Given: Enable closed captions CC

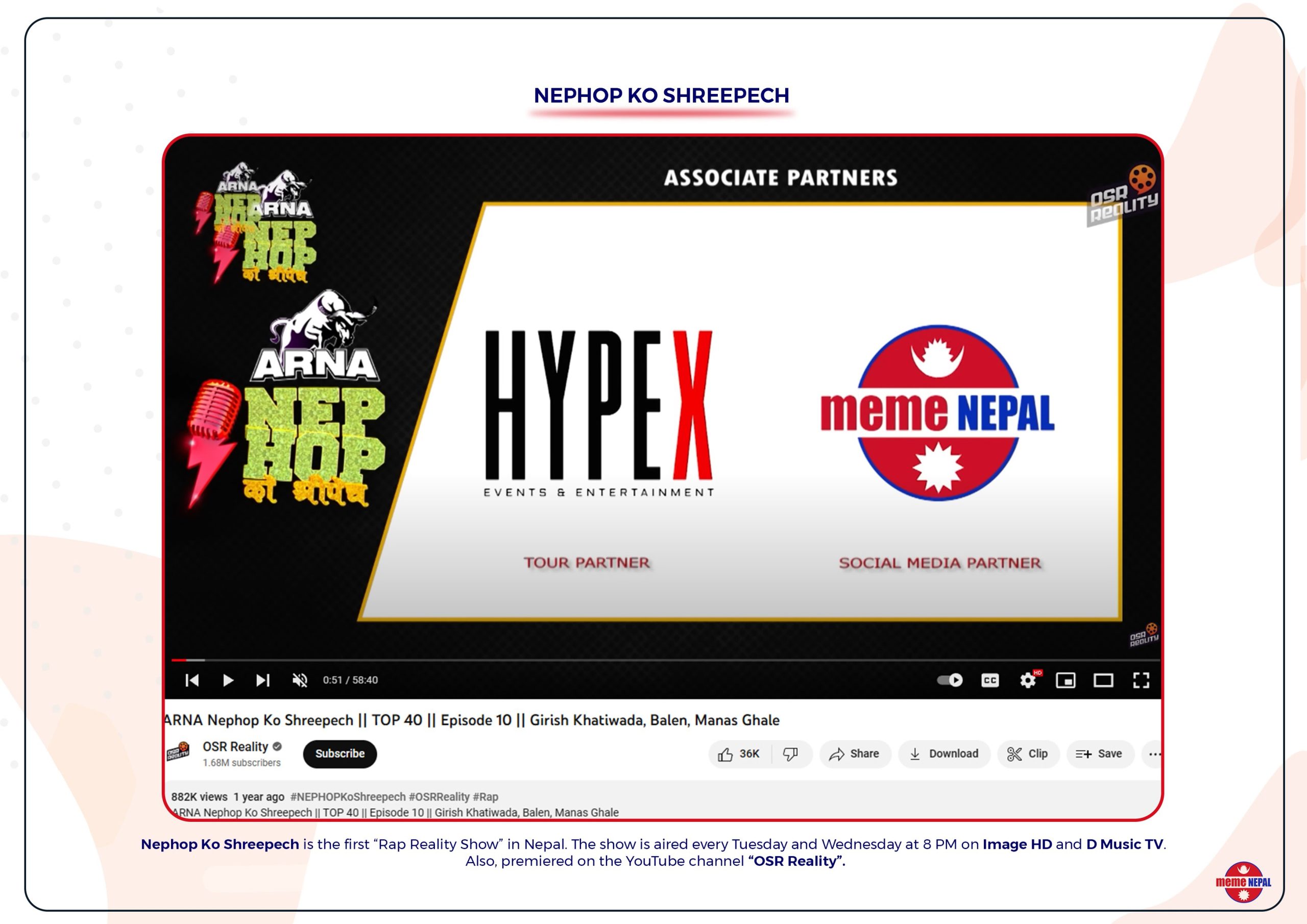Looking at the screenshot, I should (x=990, y=680).
